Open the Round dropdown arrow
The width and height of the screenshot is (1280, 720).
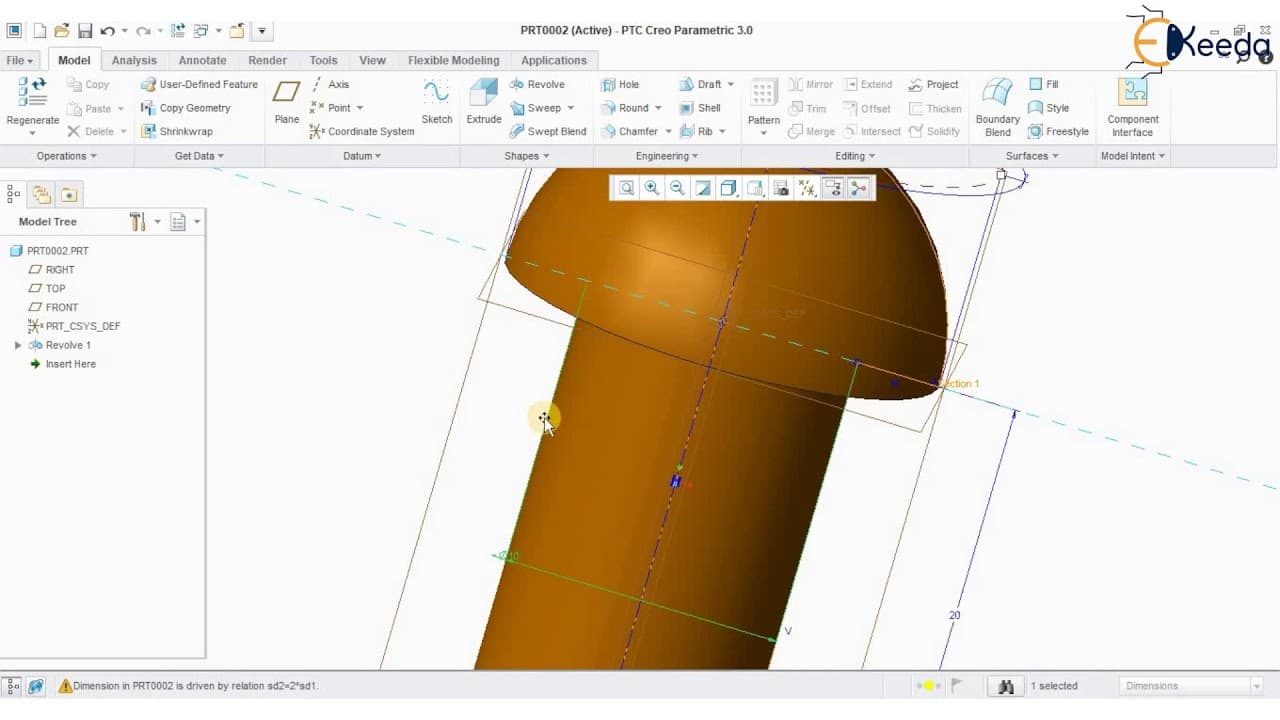coord(658,108)
